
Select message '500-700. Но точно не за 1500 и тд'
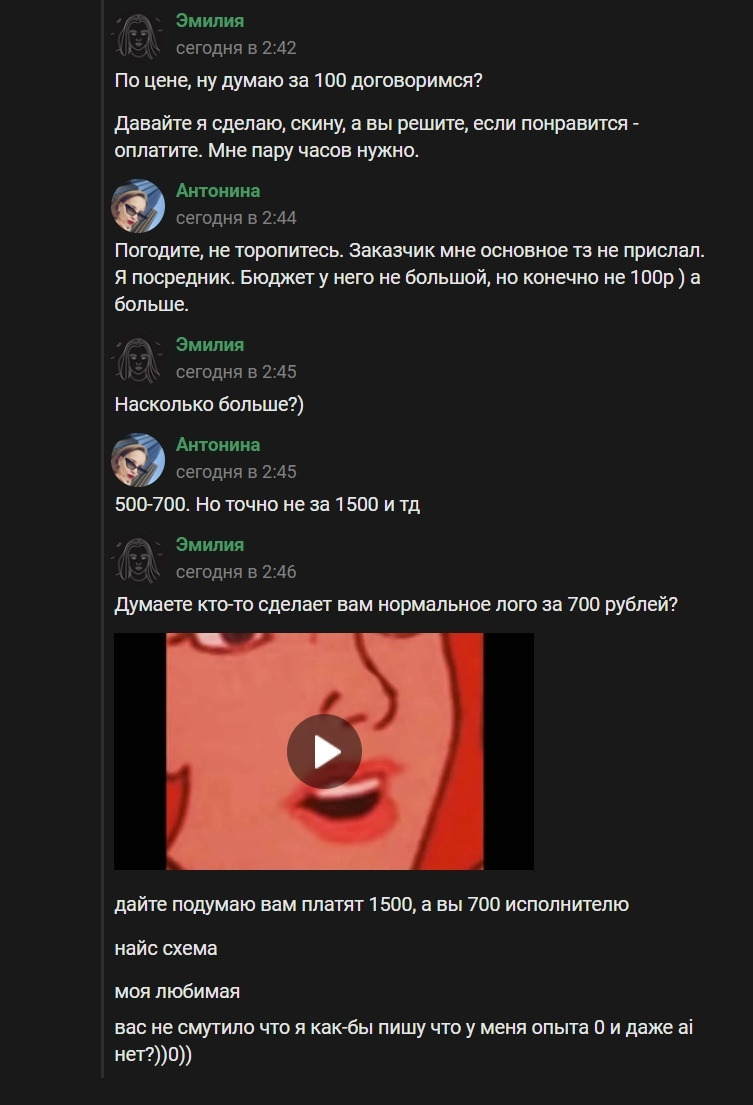pyautogui.click(x=267, y=505)
